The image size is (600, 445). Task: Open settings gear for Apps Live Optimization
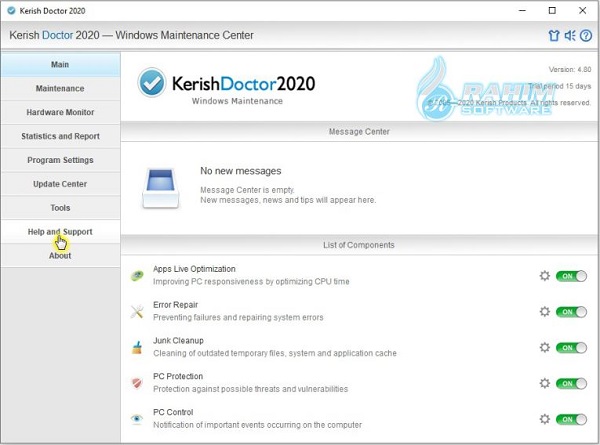(x=545, y=275)
